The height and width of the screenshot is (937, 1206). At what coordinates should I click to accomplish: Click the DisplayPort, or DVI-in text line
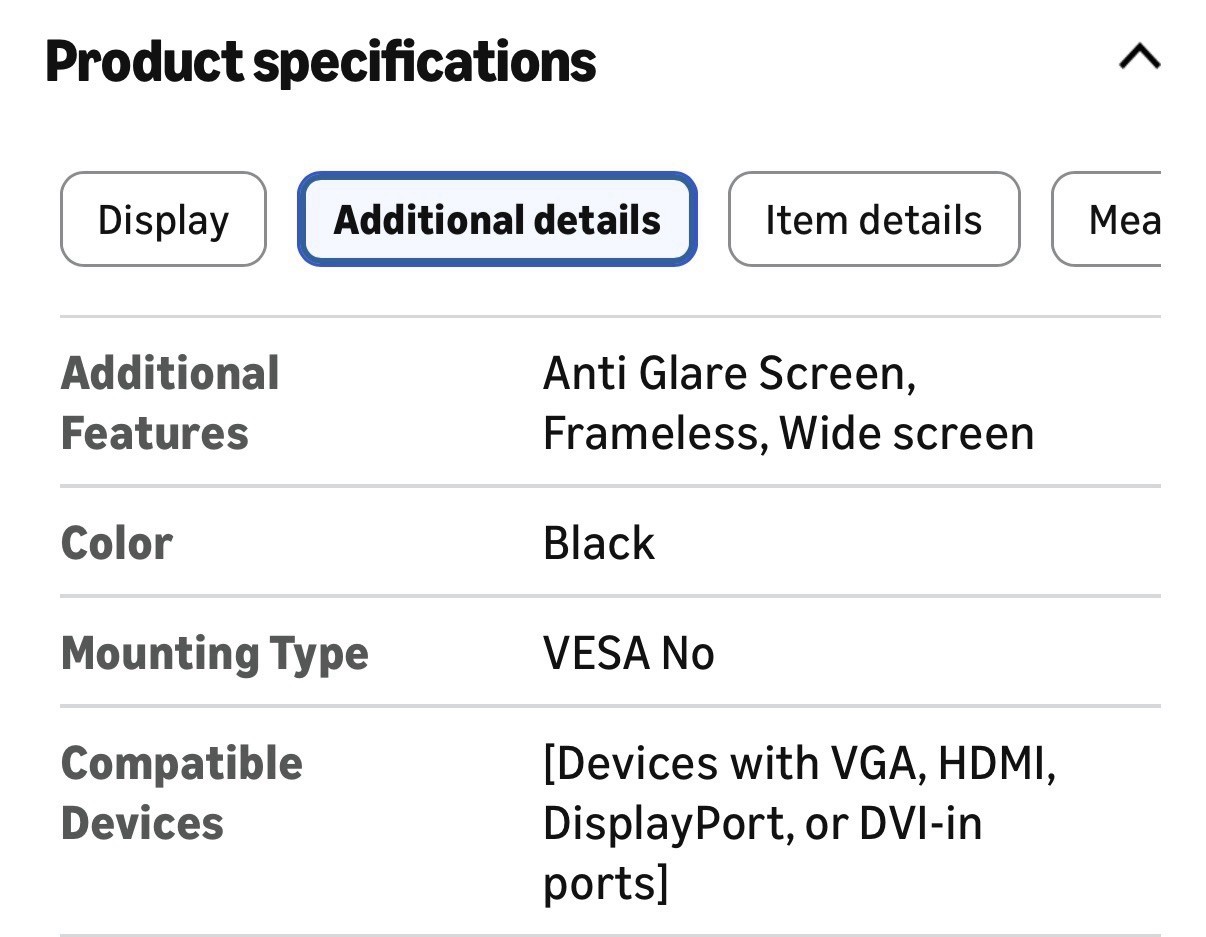pyautogui.click(x=762, y=824)
